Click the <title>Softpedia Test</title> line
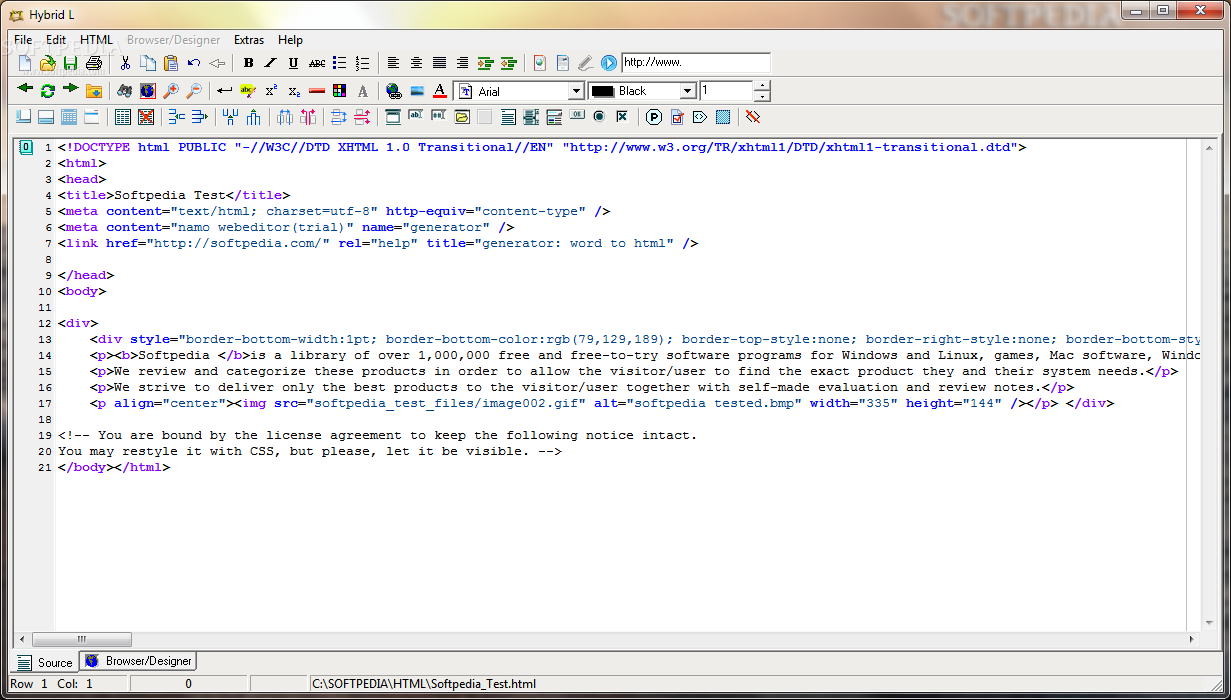 coord(174,195)
